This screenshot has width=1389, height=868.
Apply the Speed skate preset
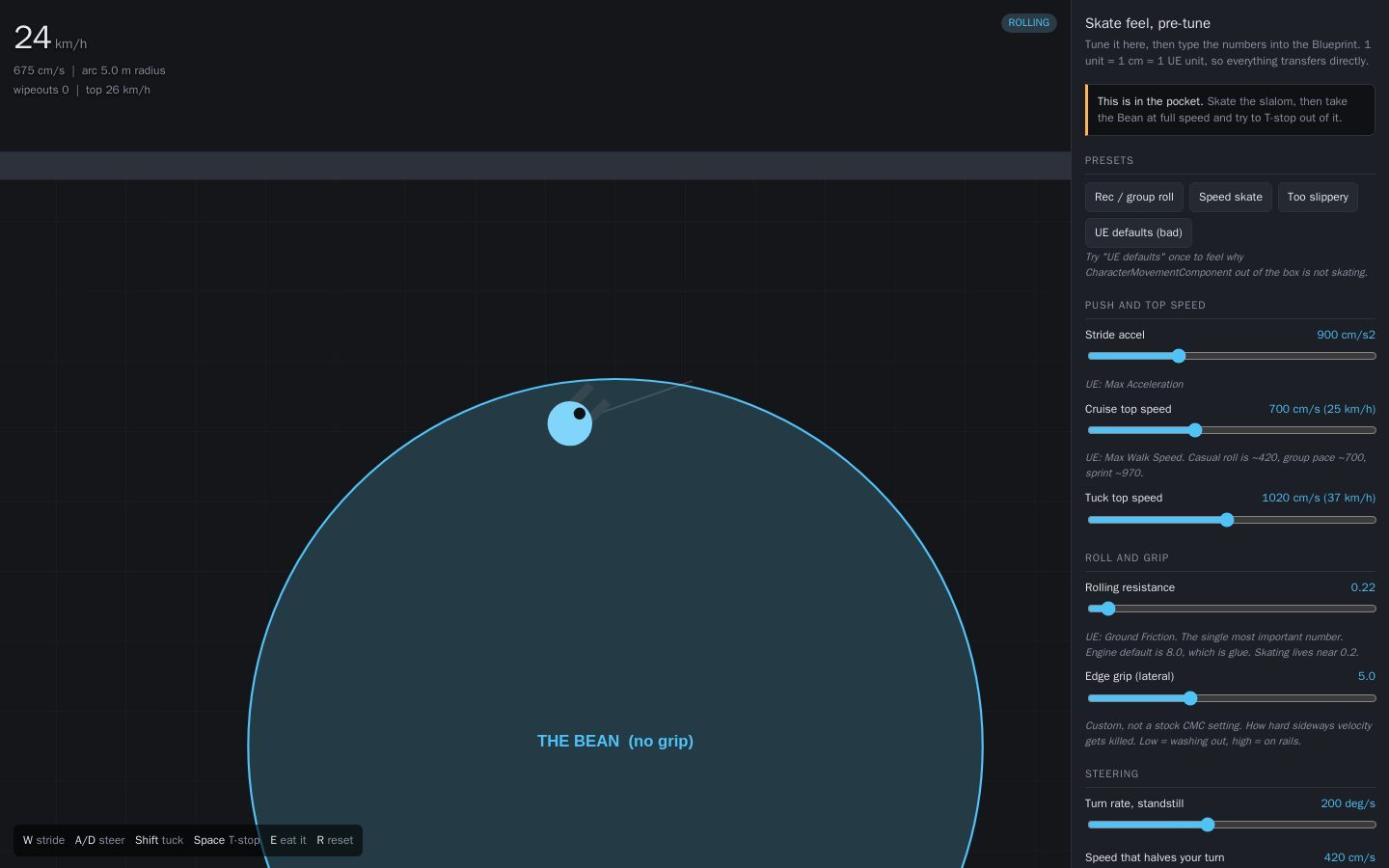click(1230, 197)
